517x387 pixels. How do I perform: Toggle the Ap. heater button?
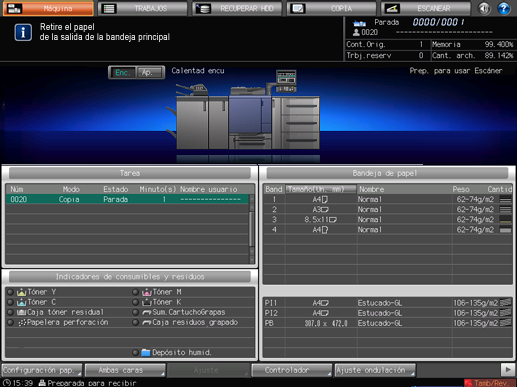point(150,72)
